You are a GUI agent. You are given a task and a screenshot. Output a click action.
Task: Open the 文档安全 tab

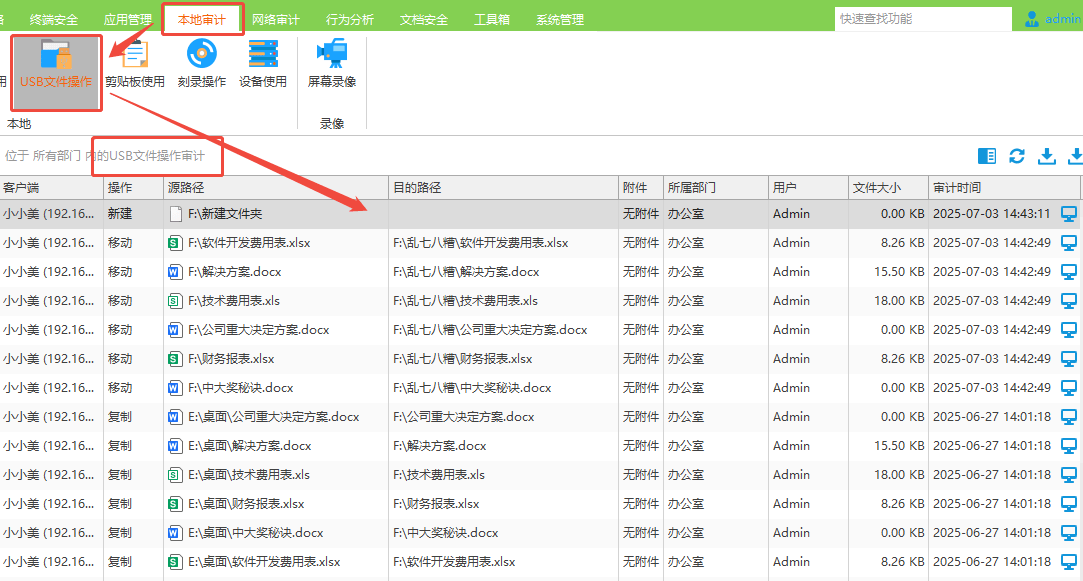click(x=423, y=19)
